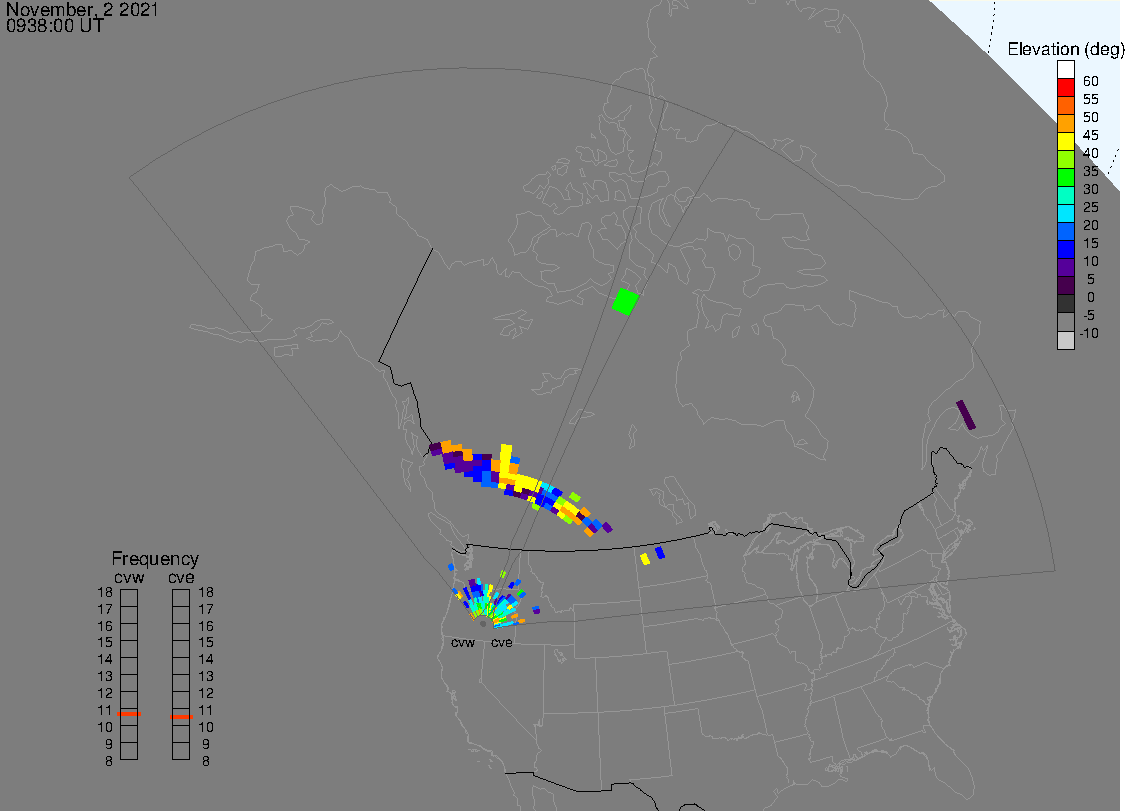Select the orange swatch between 45 and 50
The image size is (1125, 811).
pos(1065,123)
